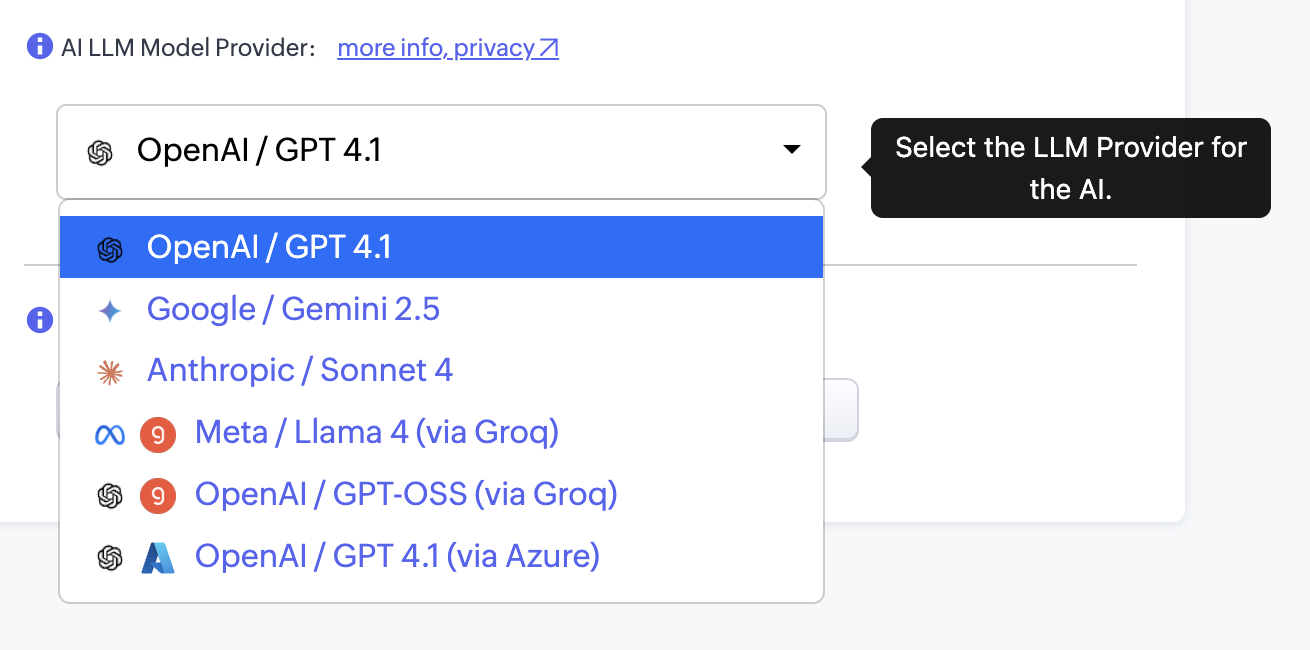Click the info icon beside AI LLM Model Provider
1310x650 pixels.
click(39, 46)
